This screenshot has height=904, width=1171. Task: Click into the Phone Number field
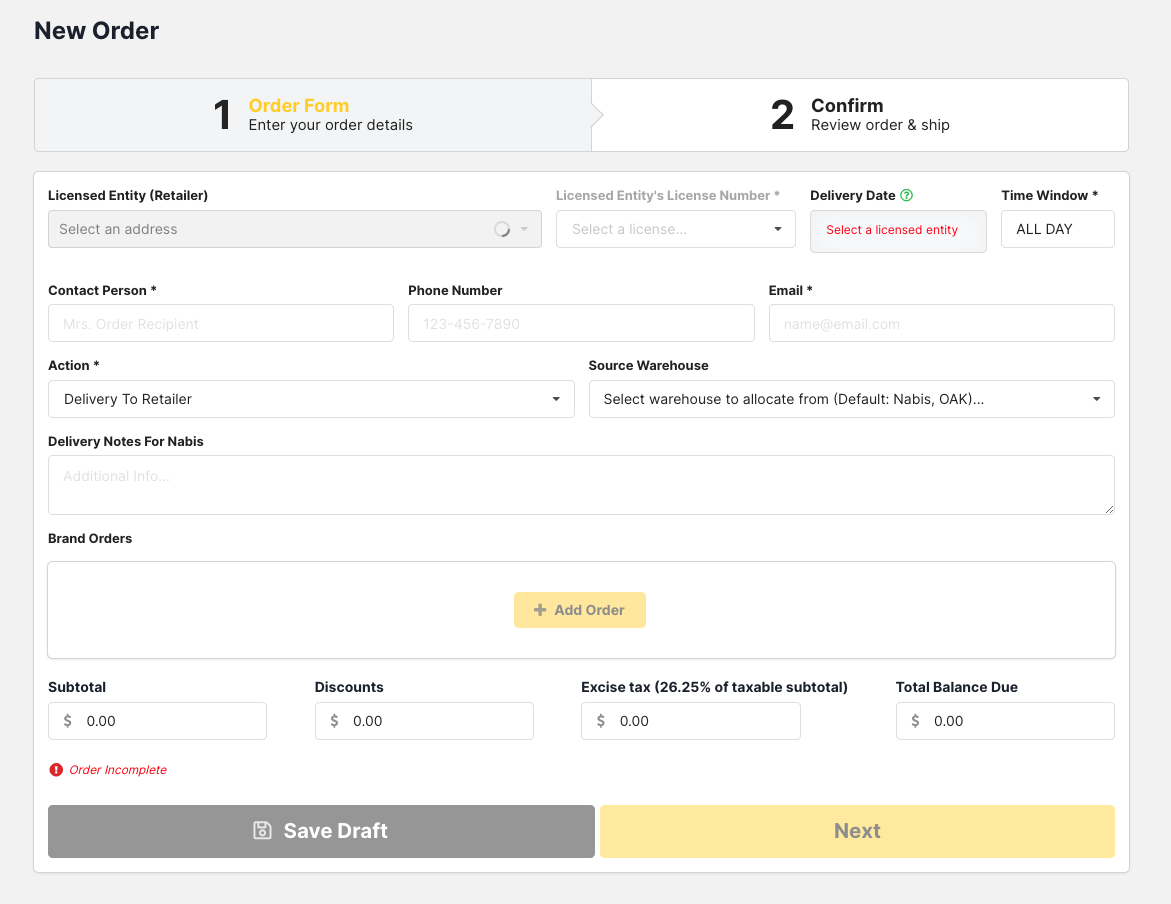(581, 324)
